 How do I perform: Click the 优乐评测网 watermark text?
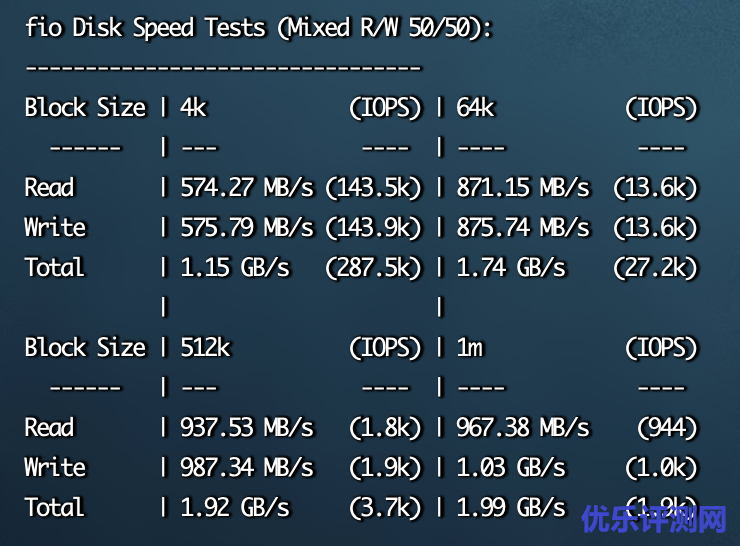click(654, 520)
